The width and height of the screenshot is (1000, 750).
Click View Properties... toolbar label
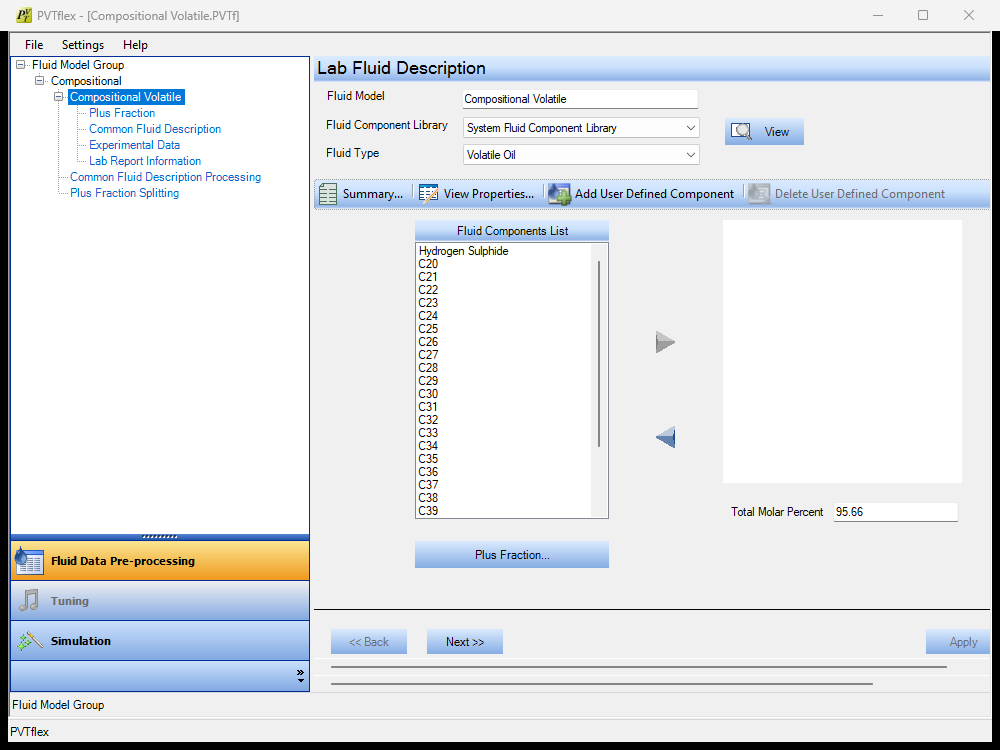click(x=489, y=194)
